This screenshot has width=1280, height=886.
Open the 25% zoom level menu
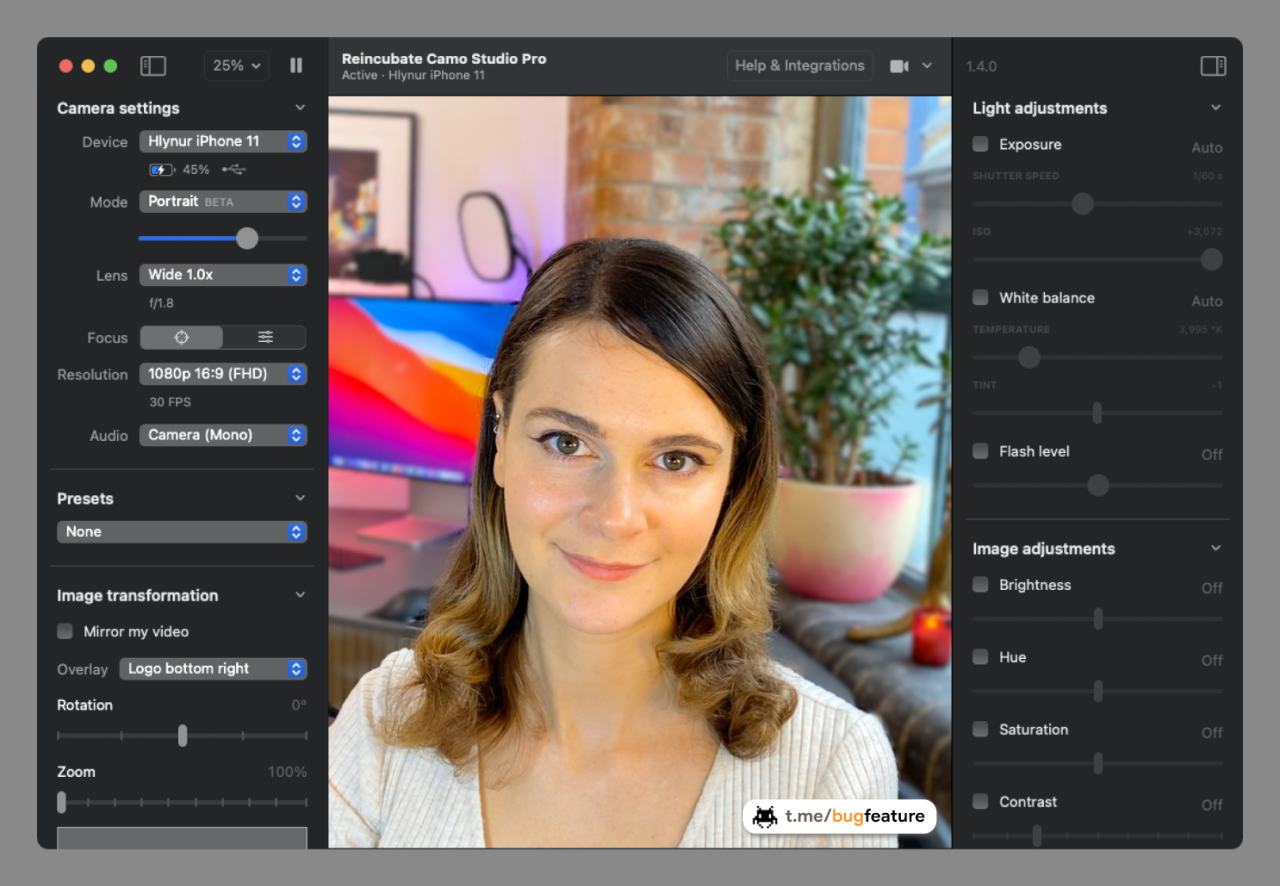click(x=236, y=66)
